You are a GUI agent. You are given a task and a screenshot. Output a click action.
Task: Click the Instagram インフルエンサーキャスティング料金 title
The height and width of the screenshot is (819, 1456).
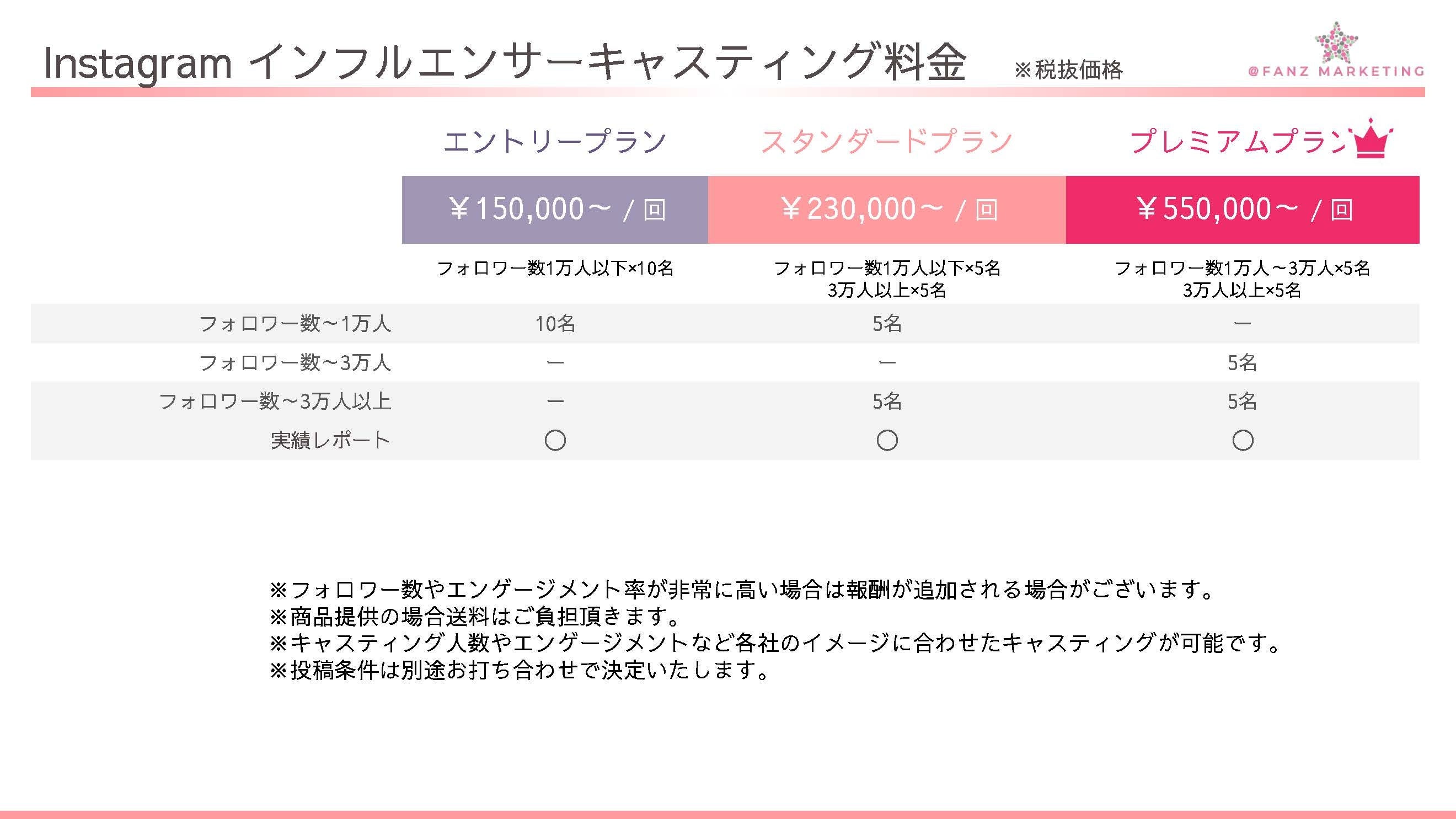504,62
